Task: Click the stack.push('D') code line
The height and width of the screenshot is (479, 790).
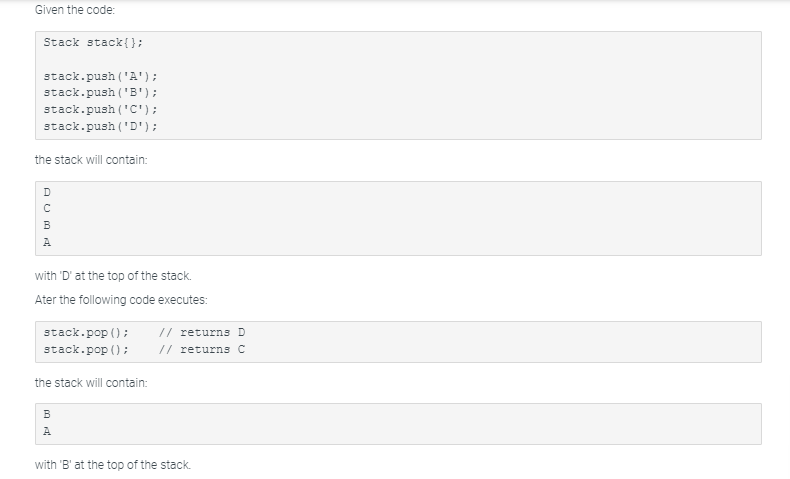Action: coord(101,127)
